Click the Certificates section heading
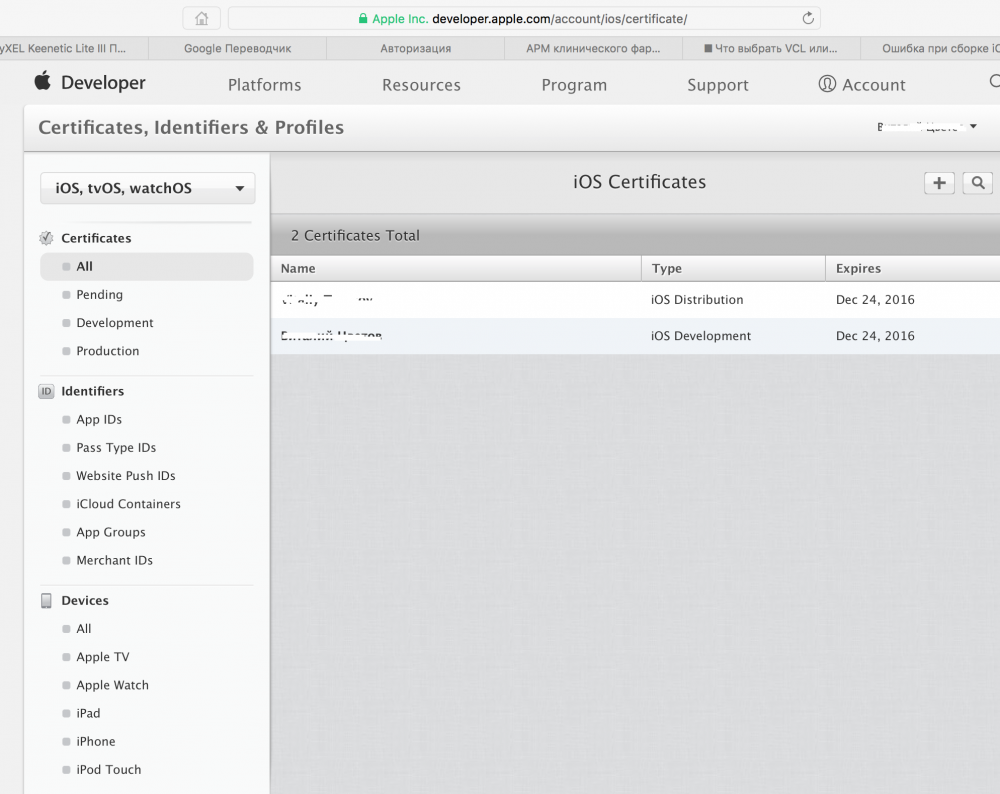 (96, 238)
